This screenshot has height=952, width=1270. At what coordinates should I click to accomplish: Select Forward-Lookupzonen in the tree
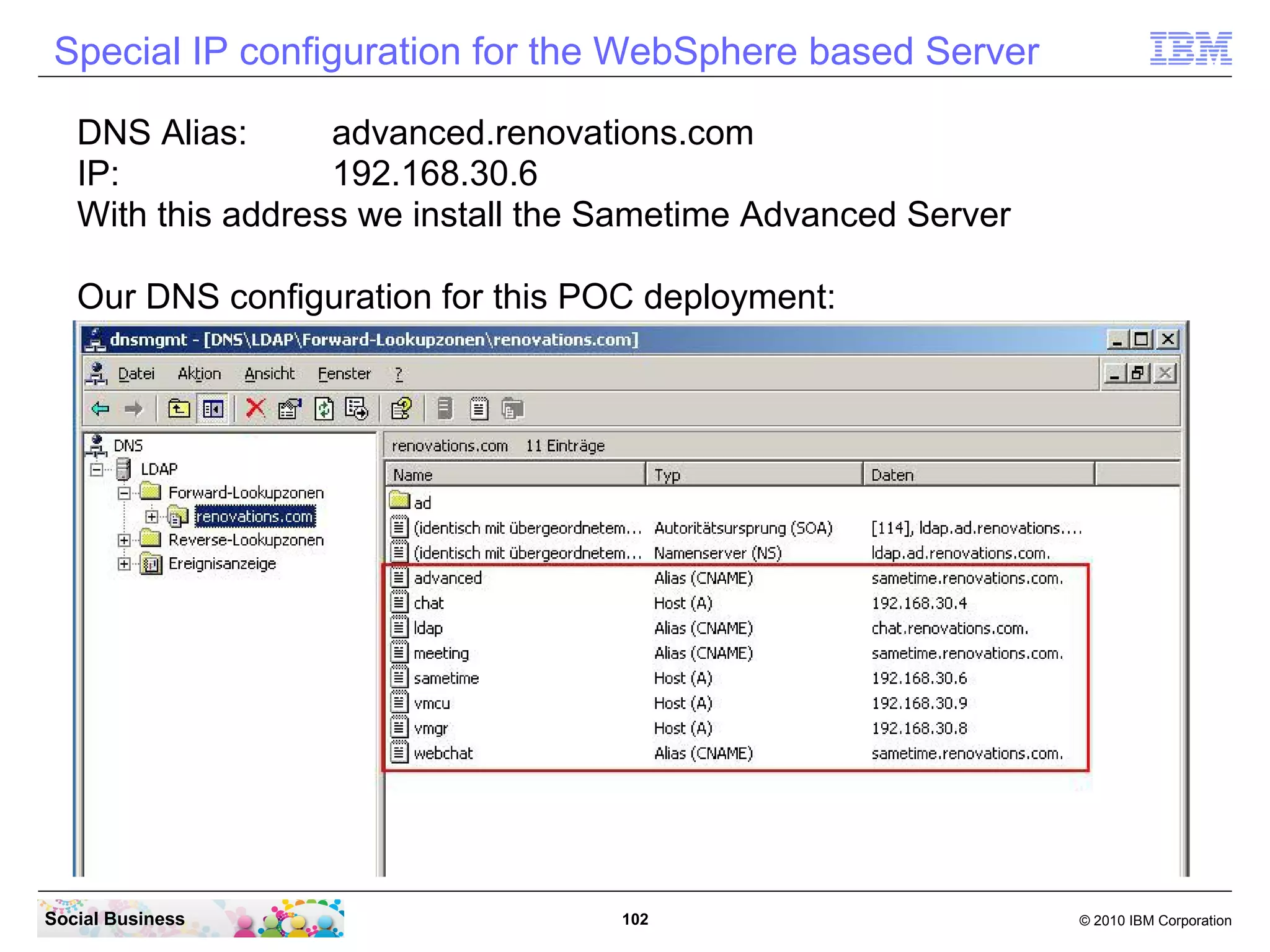pos(246,493)
